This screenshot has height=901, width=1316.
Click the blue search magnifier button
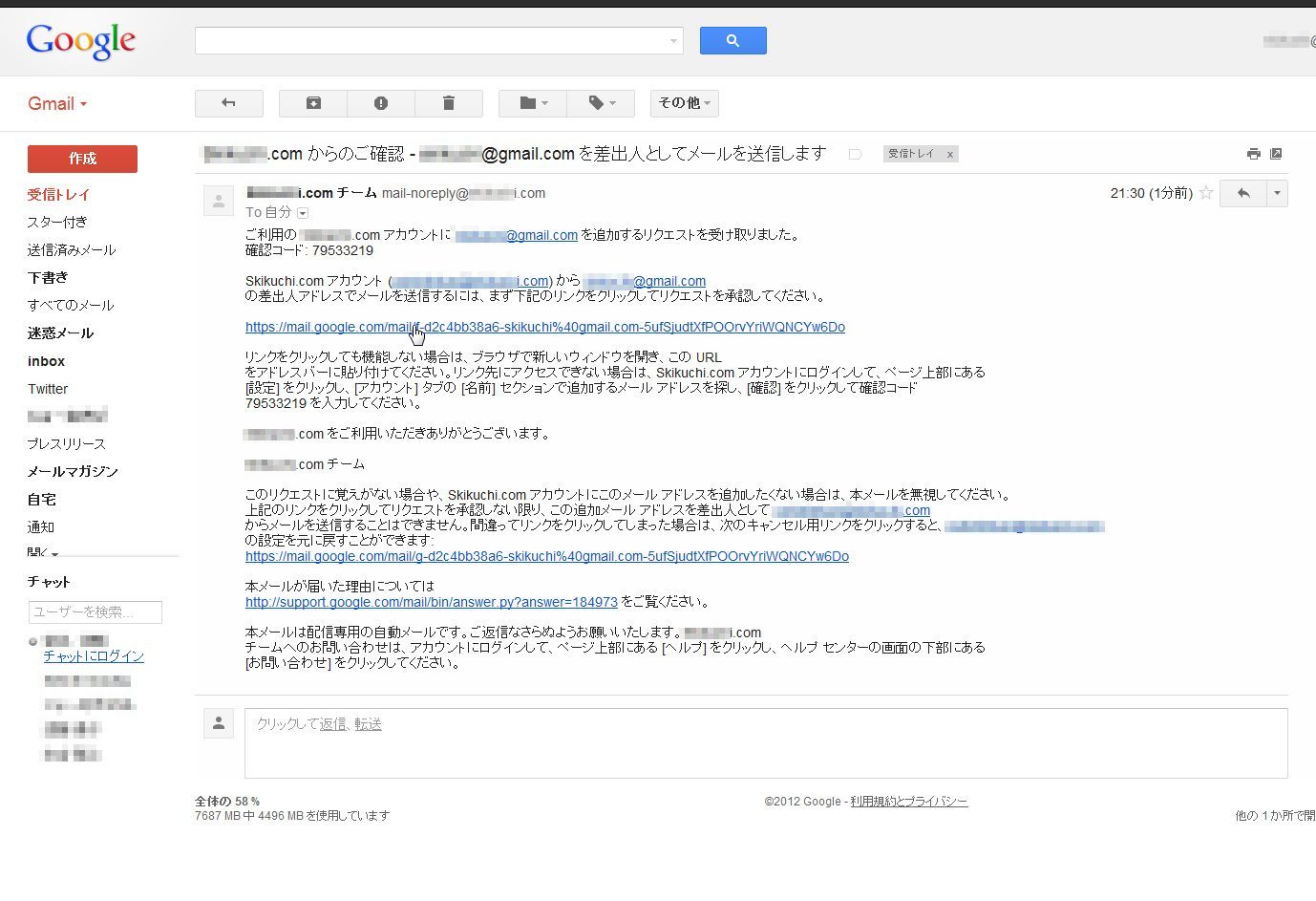(x=732, y=40)
